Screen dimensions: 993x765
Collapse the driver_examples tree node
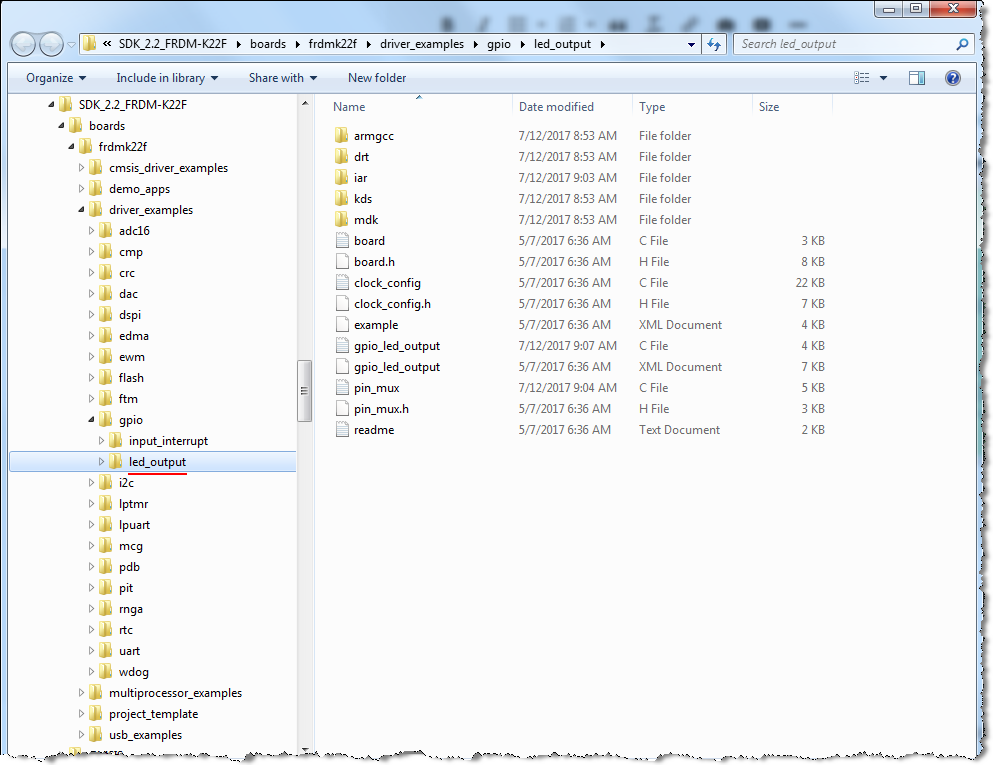pos(81,210)
